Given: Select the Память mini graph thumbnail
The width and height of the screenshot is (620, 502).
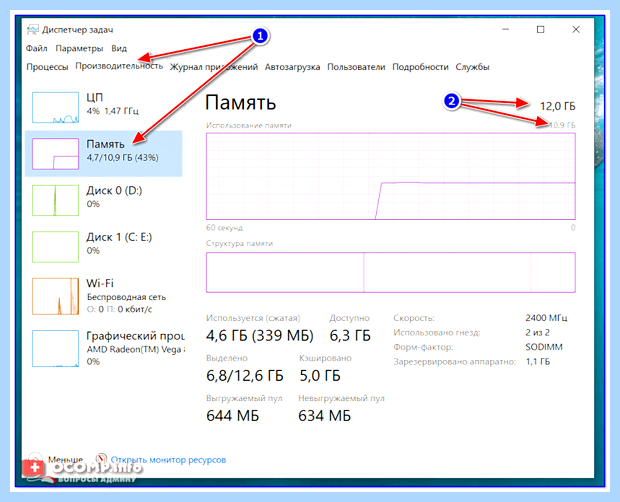Looking at the screenshot, I should 55,154.
